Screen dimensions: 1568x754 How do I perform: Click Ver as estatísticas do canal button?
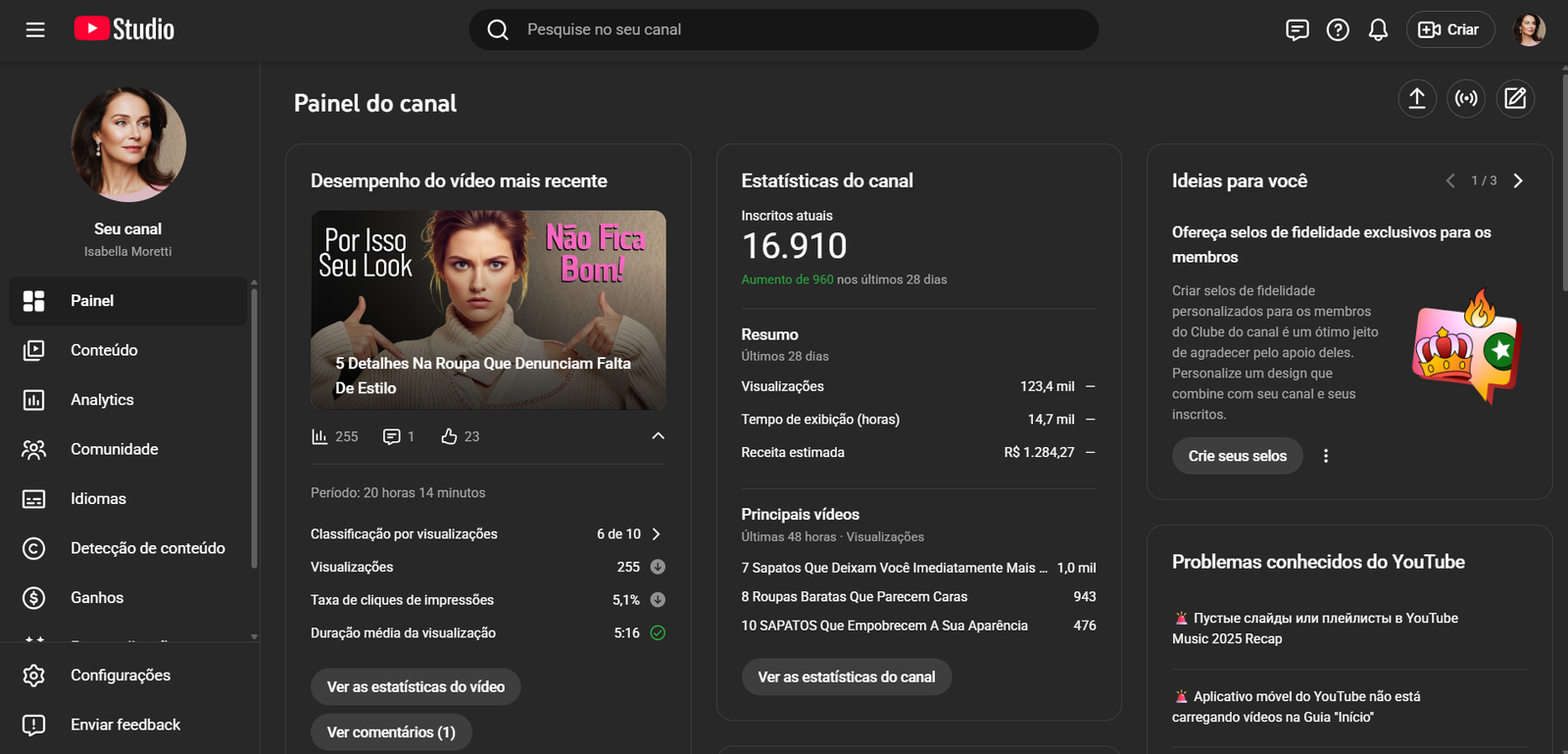coord(846,678)
